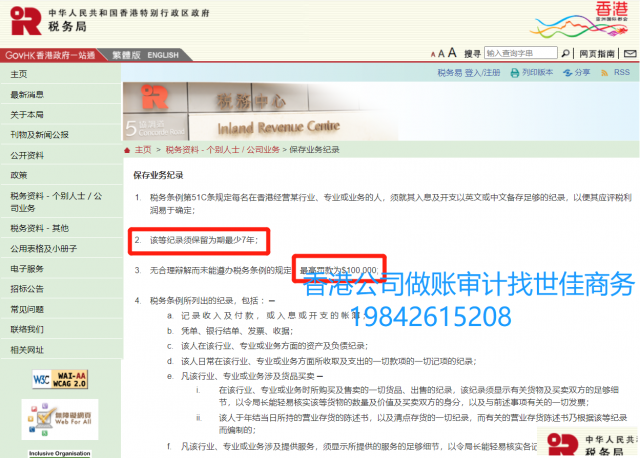Screen dimensions: 640x458
Task: Open 常见问题 in the sidebar
Action: pyautogui.click(x=61, y=309)
